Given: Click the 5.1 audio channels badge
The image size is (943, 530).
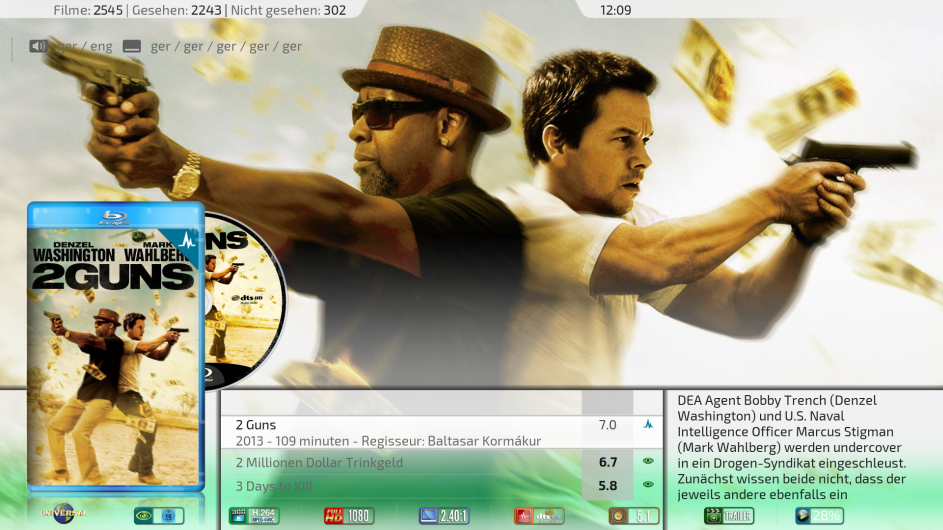Looking at the screenshot, I should tap(634, 516).
